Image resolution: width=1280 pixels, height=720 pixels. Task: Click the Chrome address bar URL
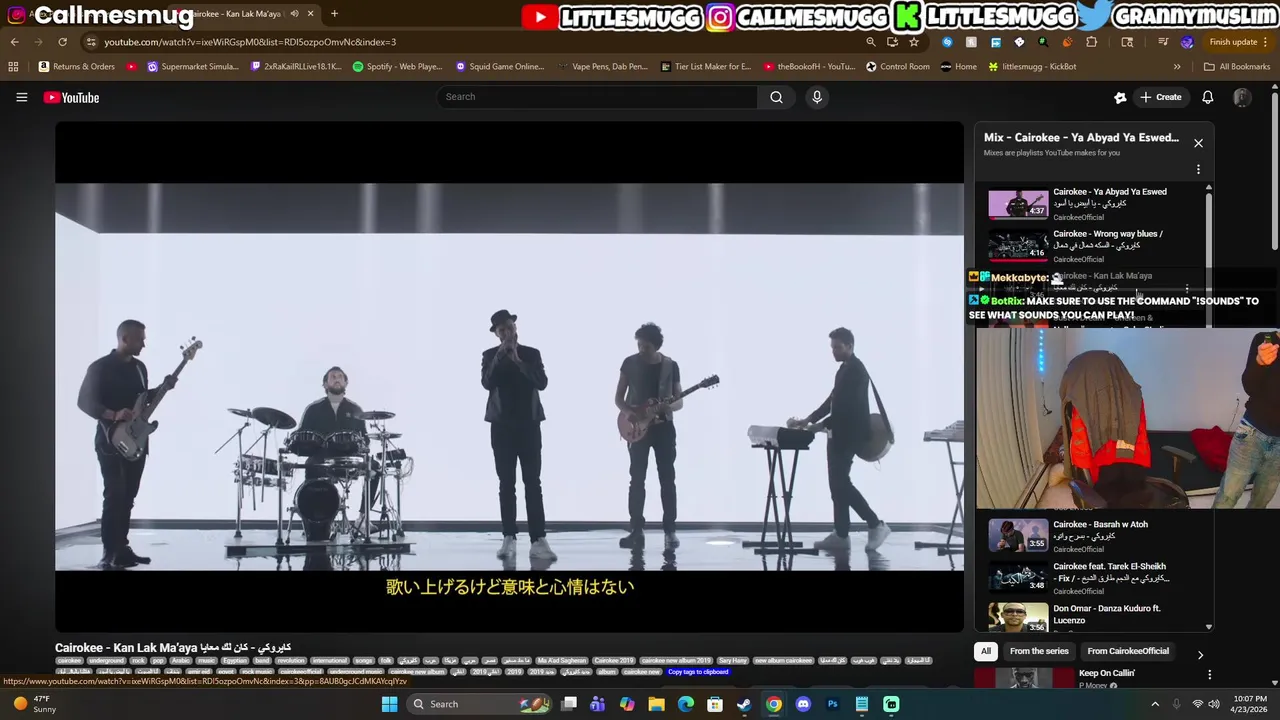point(250,42)
